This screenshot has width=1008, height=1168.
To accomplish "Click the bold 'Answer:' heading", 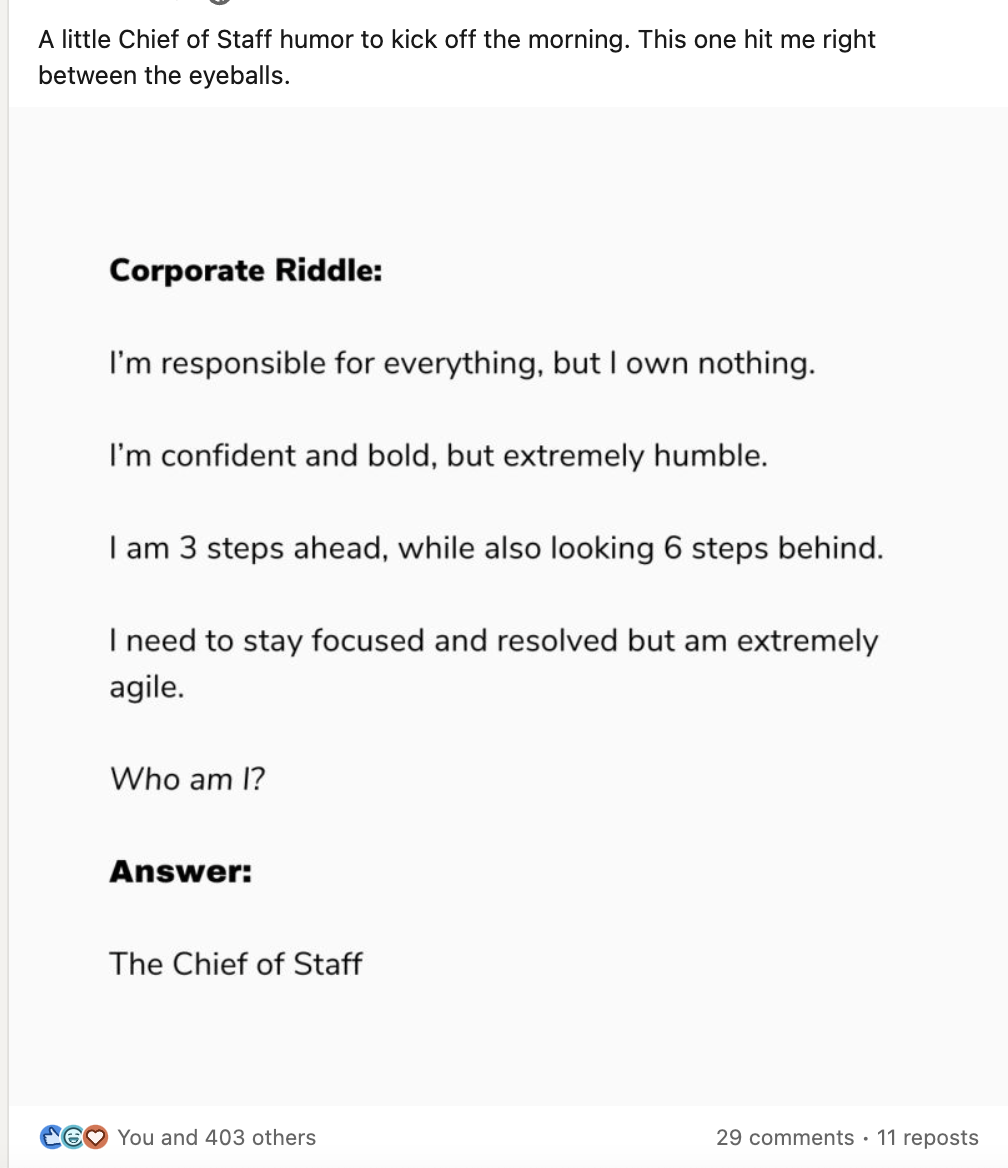I will click(x=180, y=872).
